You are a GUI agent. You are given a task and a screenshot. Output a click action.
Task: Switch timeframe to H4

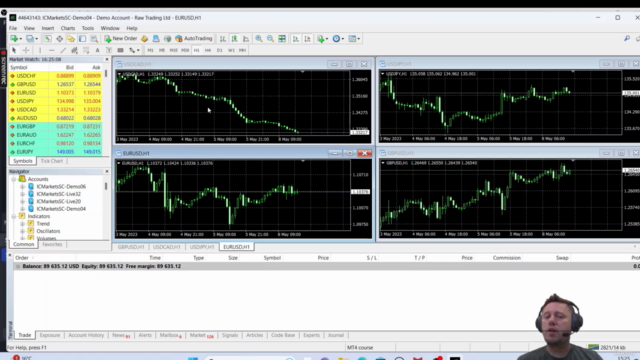tap(208, 50)
